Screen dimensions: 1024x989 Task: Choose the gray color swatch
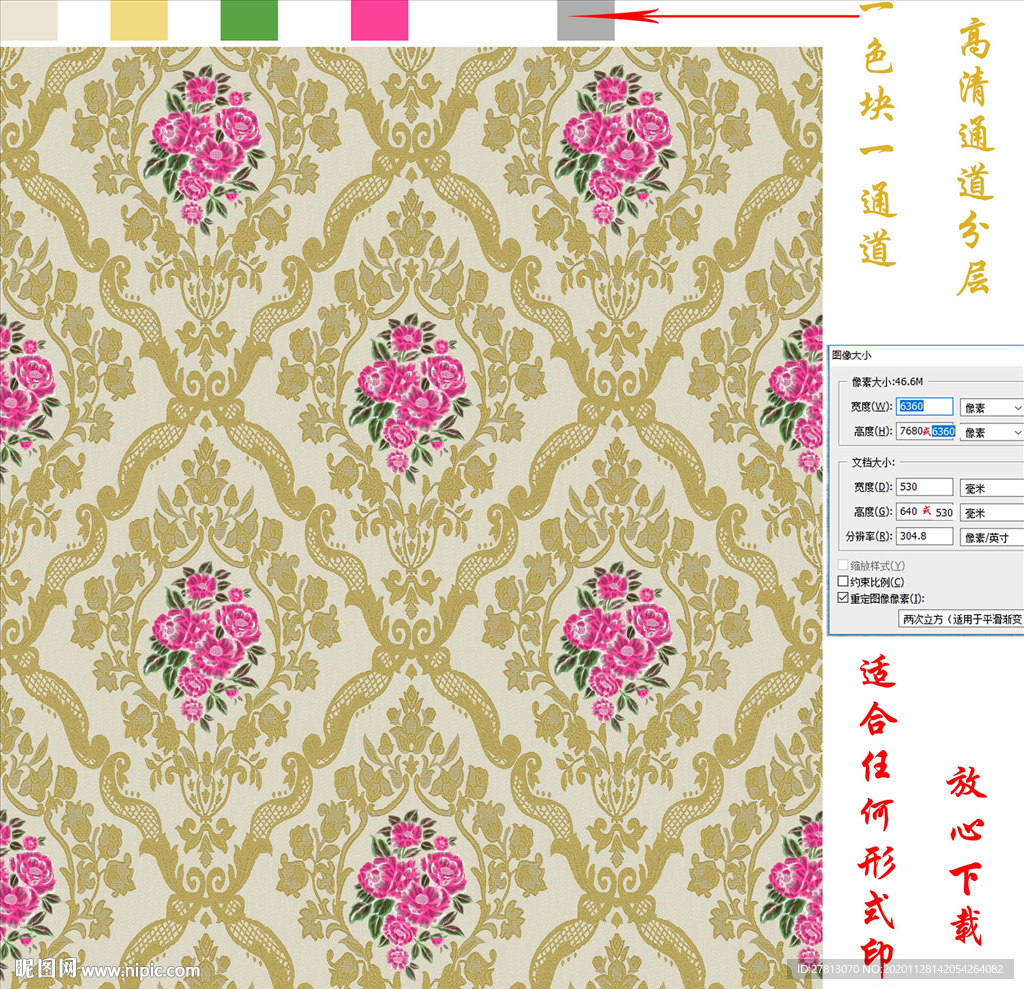[586, 20]
